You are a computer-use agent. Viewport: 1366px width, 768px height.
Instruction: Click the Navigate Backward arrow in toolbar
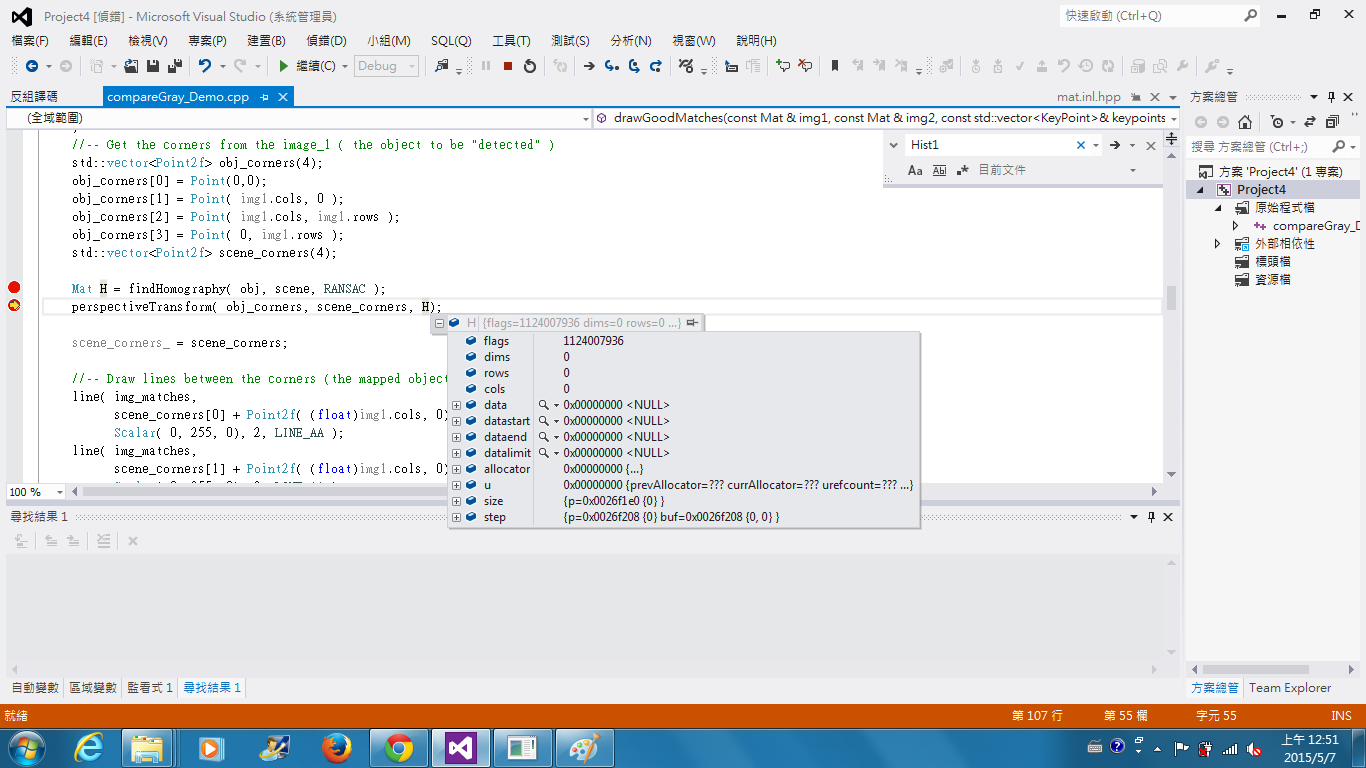32,66
